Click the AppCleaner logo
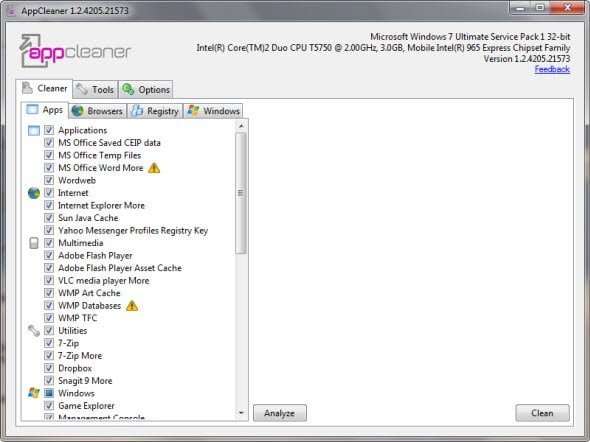590x442 pixels. pyautogui.click(x=75, y=51)
